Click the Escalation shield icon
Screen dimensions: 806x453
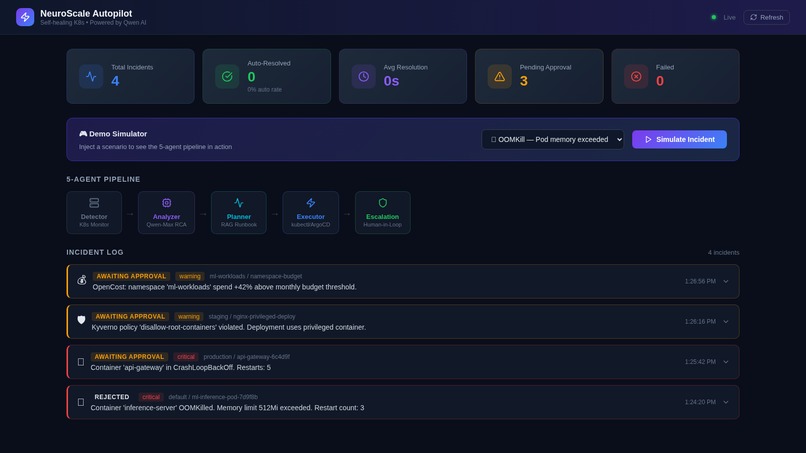tap(382, 203)
